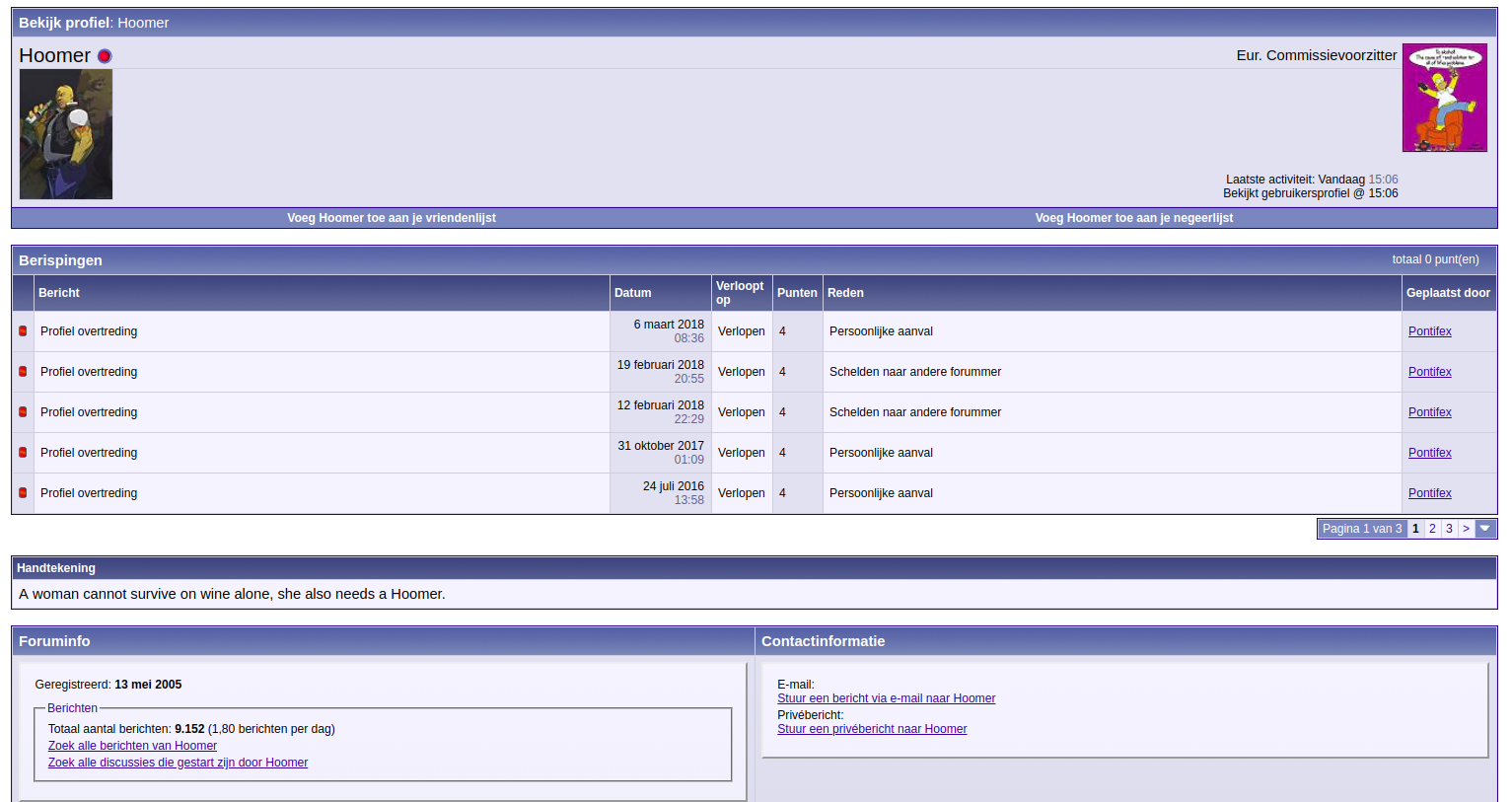1512x802 pixels.
Task: Click red infraction icon for 31 oktober 2017
Action: click(x=23, y=453)
